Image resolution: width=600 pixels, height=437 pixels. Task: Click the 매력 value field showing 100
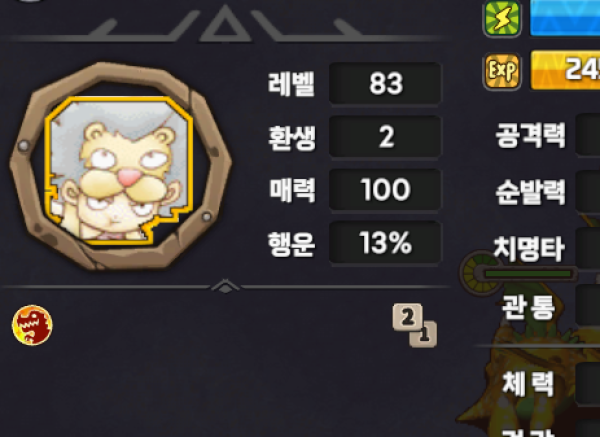tap(385, 189)
